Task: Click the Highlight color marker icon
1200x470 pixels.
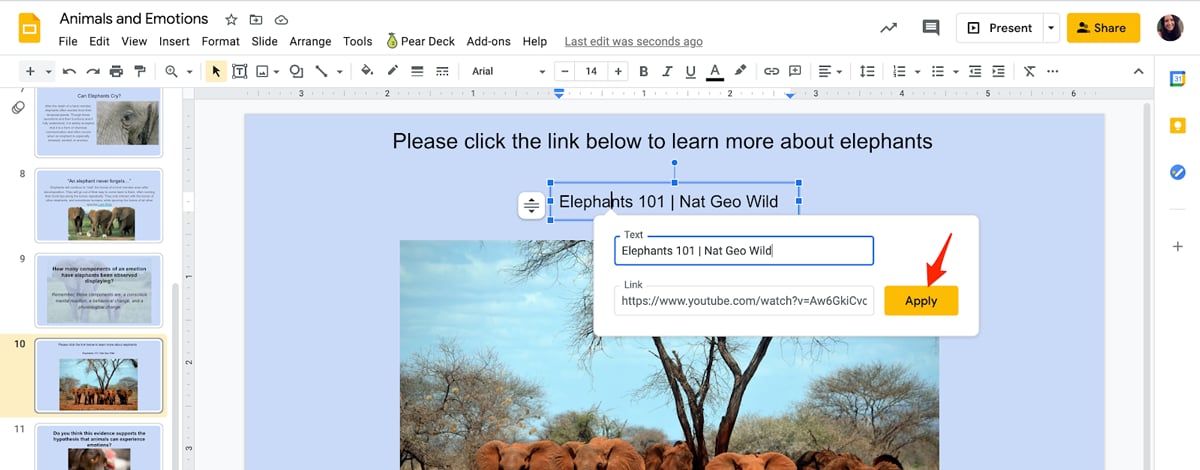Action: [740, 71]
